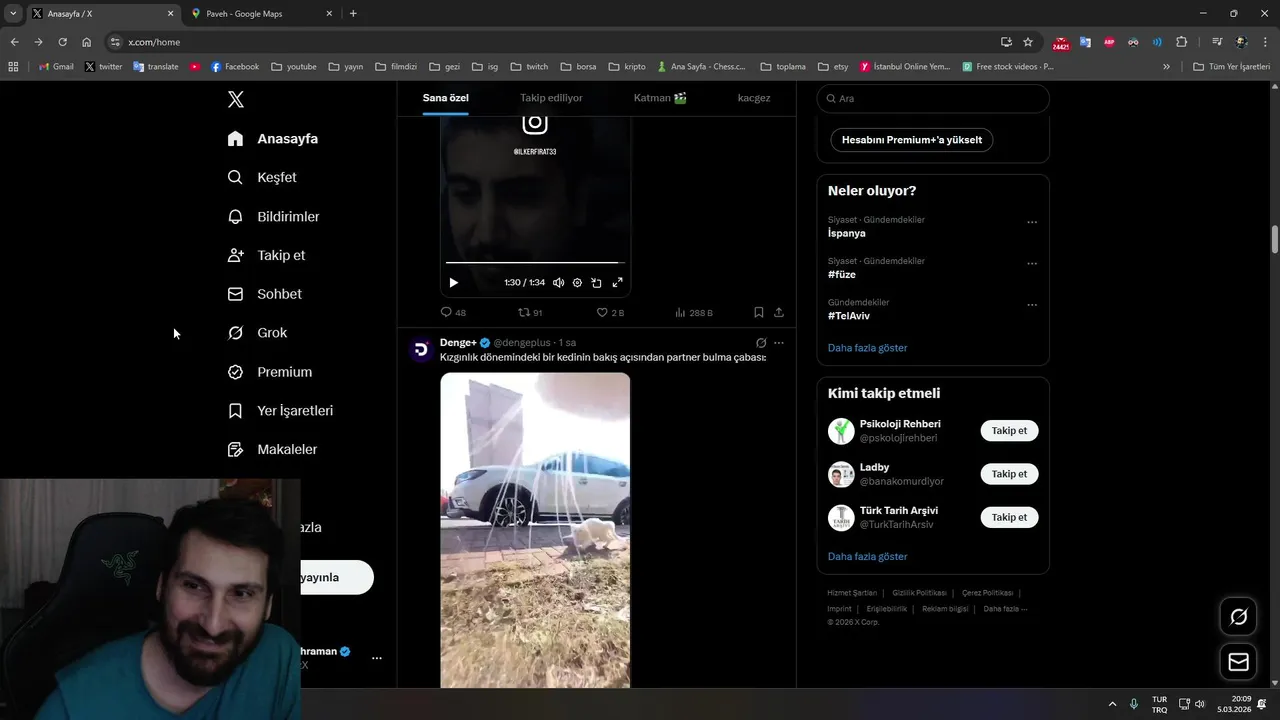Reply to post with 48 comments
The width and height of the screenshot is (1280, 720).
(453, 313)
